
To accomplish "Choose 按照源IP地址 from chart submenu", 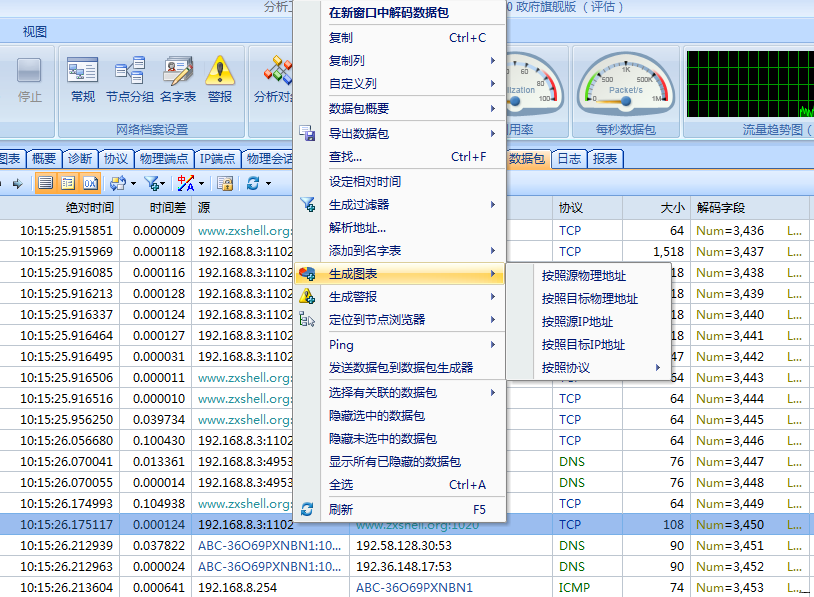I will (x=577, y=322).
